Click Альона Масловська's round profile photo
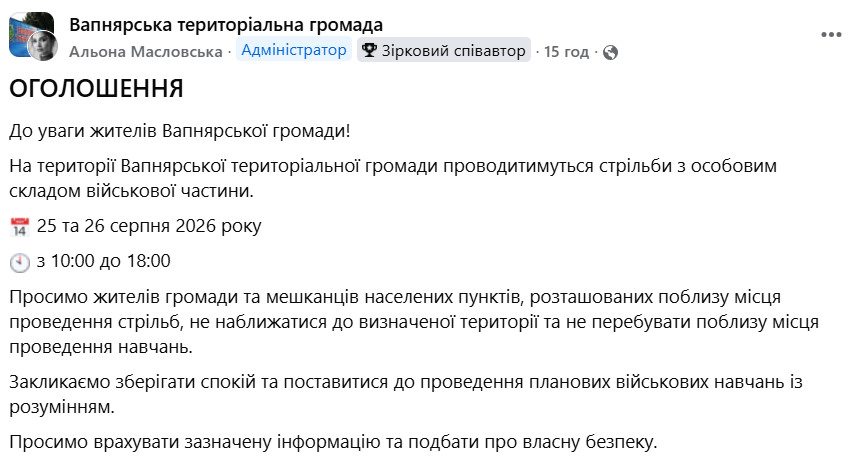860x467 pixels. point(43,46)
